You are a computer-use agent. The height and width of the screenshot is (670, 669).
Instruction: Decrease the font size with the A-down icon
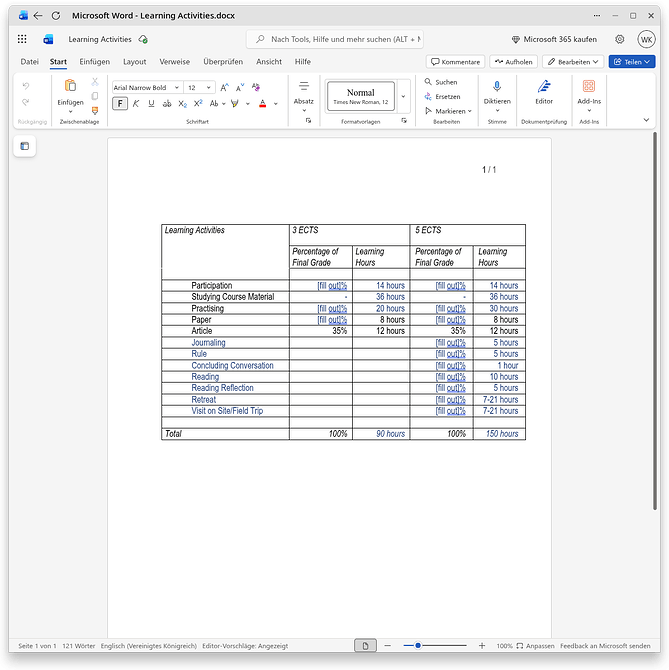pyautogui.click(x=240, y=88)
